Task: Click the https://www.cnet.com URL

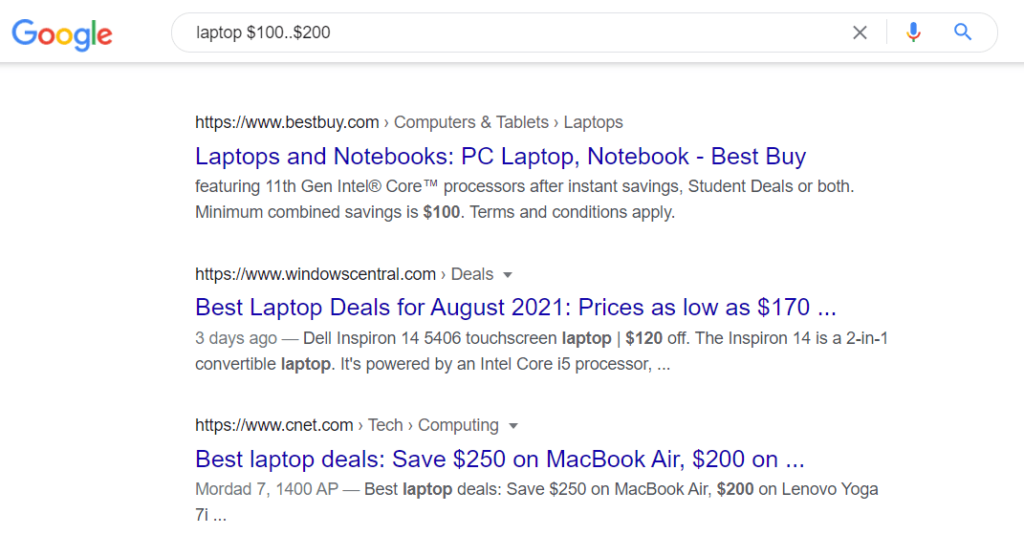Action: (273, 425)
